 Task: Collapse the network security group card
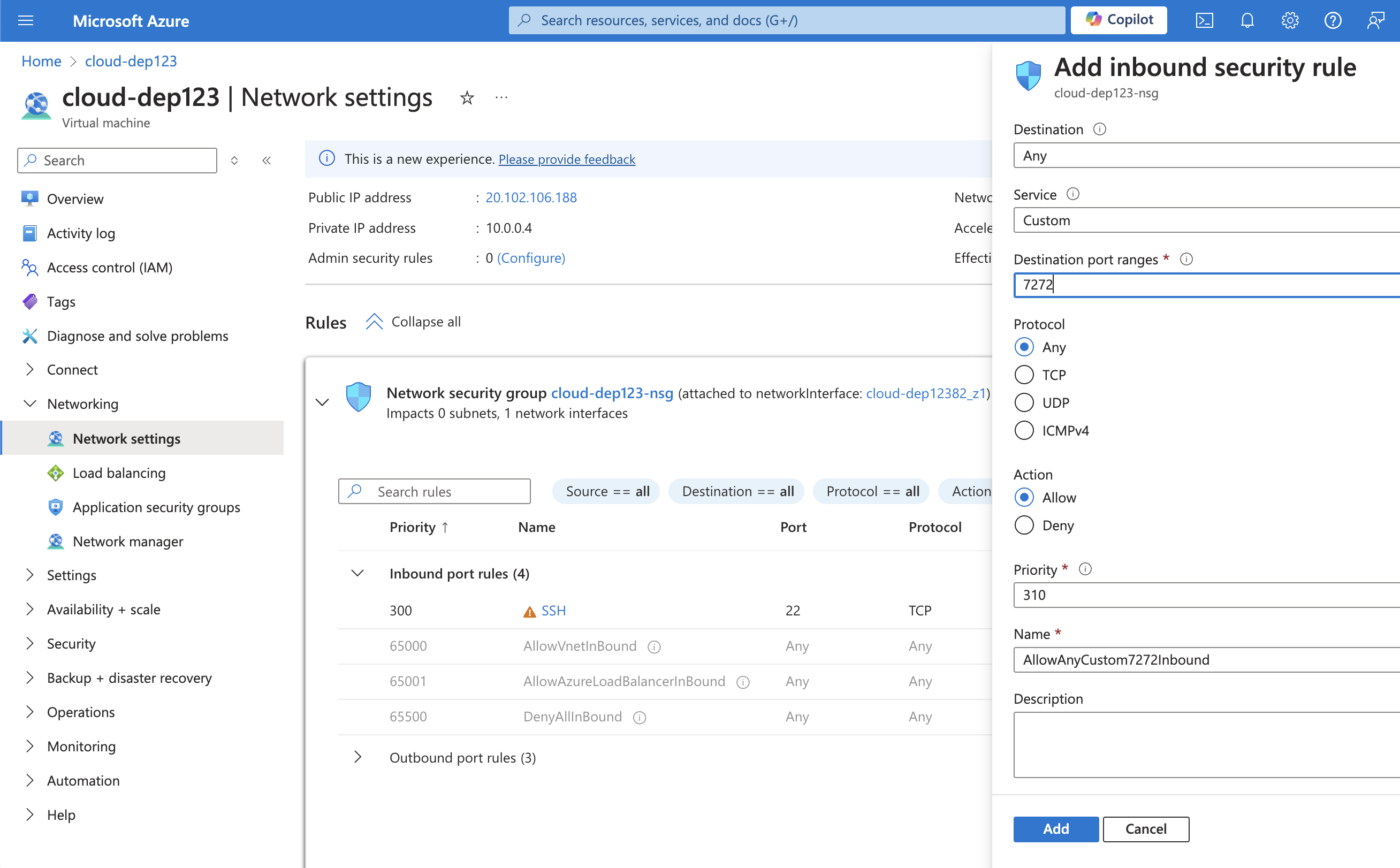322,402
